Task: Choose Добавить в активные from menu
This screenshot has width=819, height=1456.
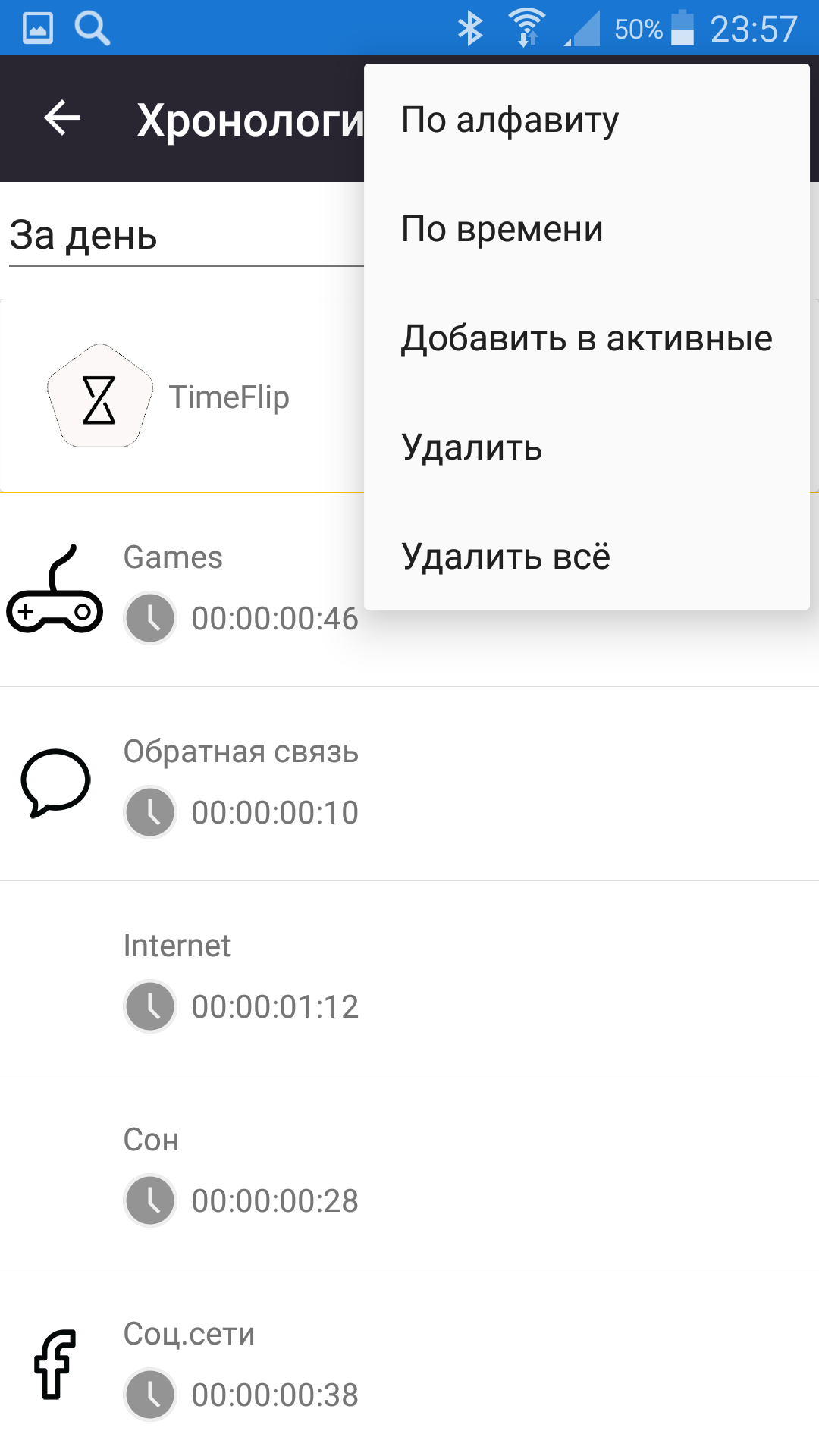Action: point(587,337)
